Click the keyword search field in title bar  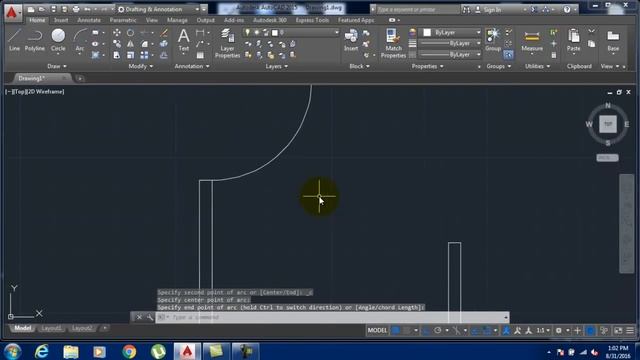(x=414, y=9)
